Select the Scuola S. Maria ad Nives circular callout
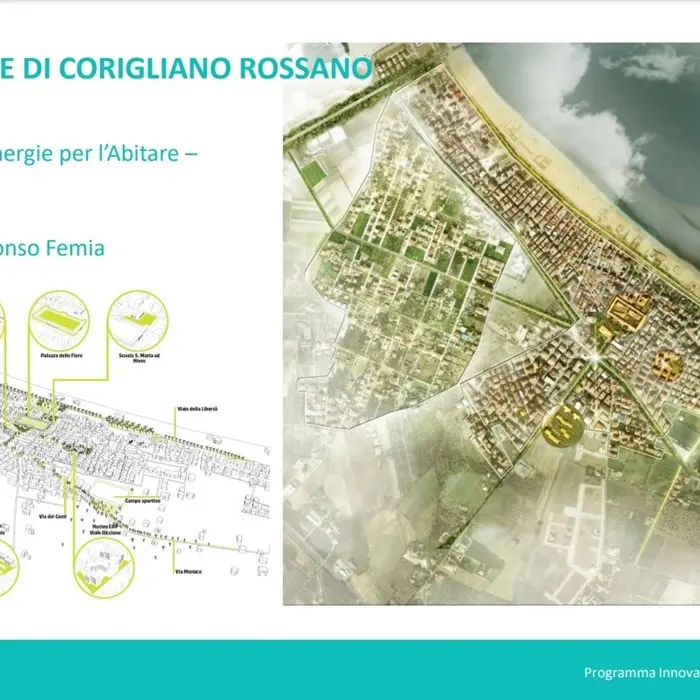Viewport: 700px width, 700px height. [x=138, y=321]
